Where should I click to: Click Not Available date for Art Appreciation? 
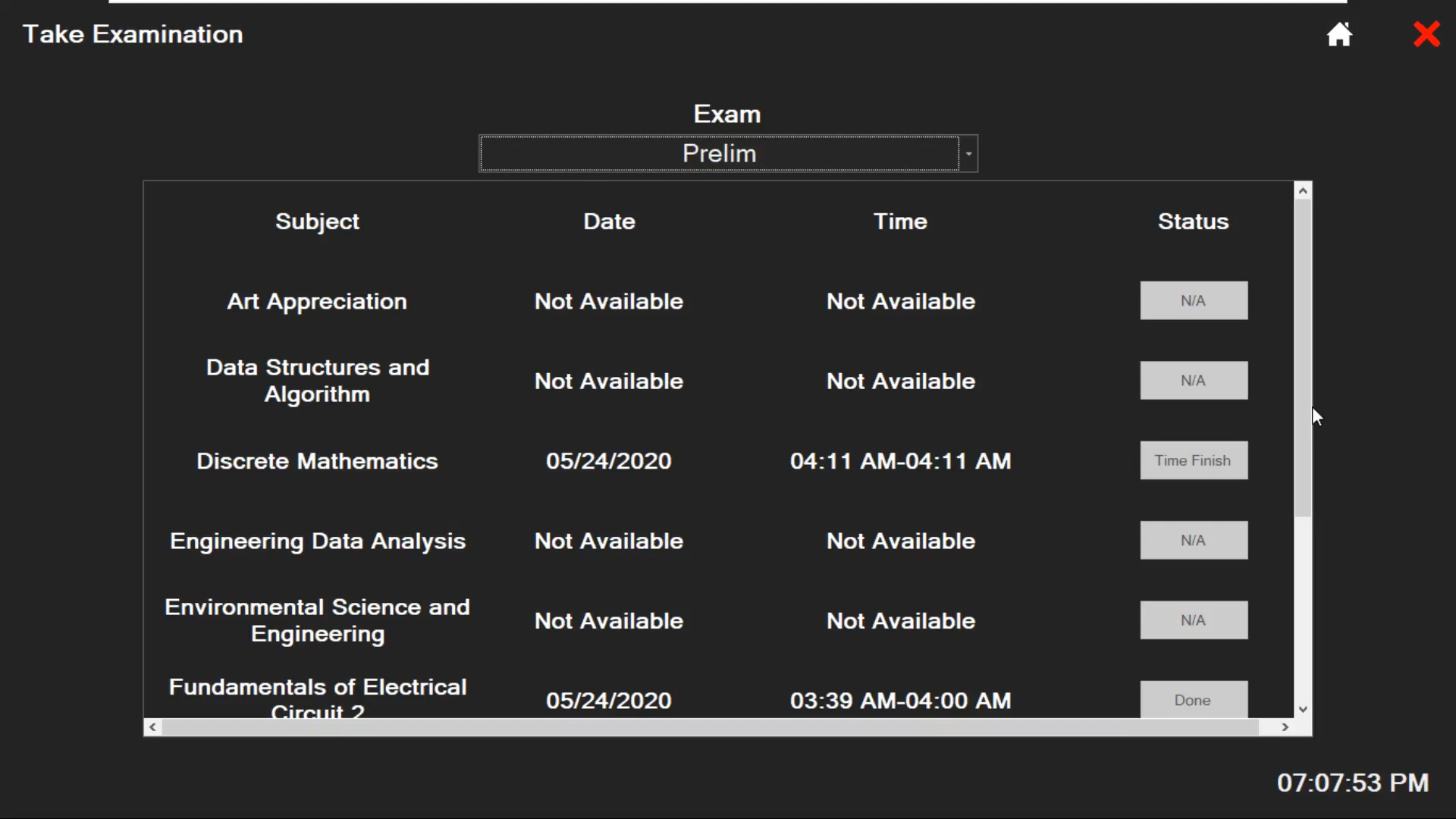pos(609,302)
